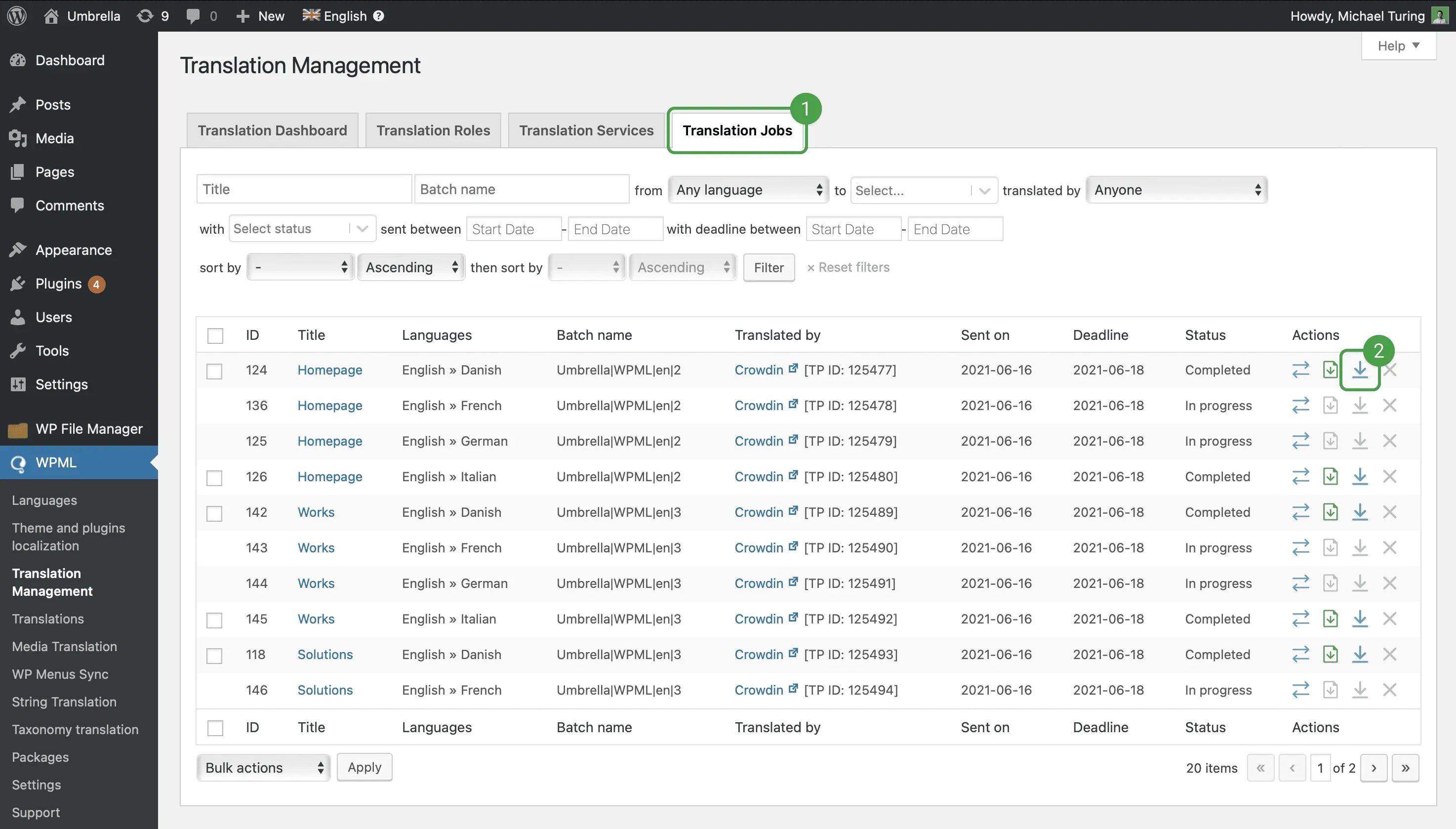1456x829 pixels.
Task: Open the Media library from the sidebar
Action: (x=54, y=138)
